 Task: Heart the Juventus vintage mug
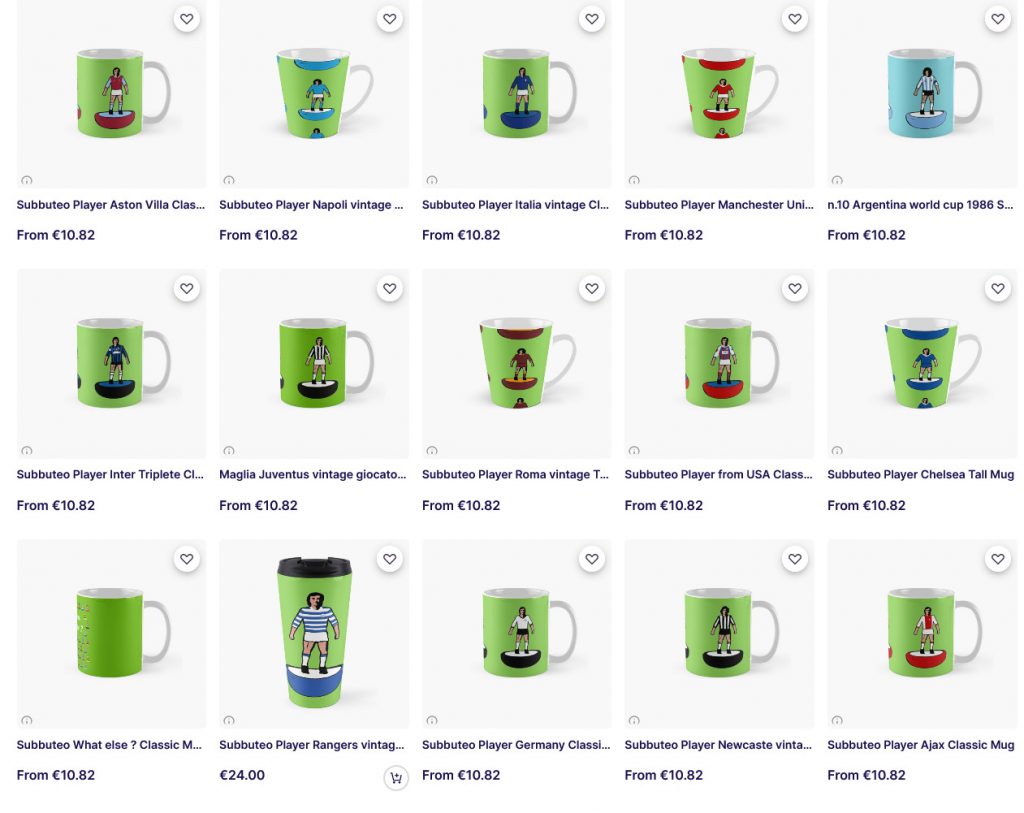tap(390, 289)
